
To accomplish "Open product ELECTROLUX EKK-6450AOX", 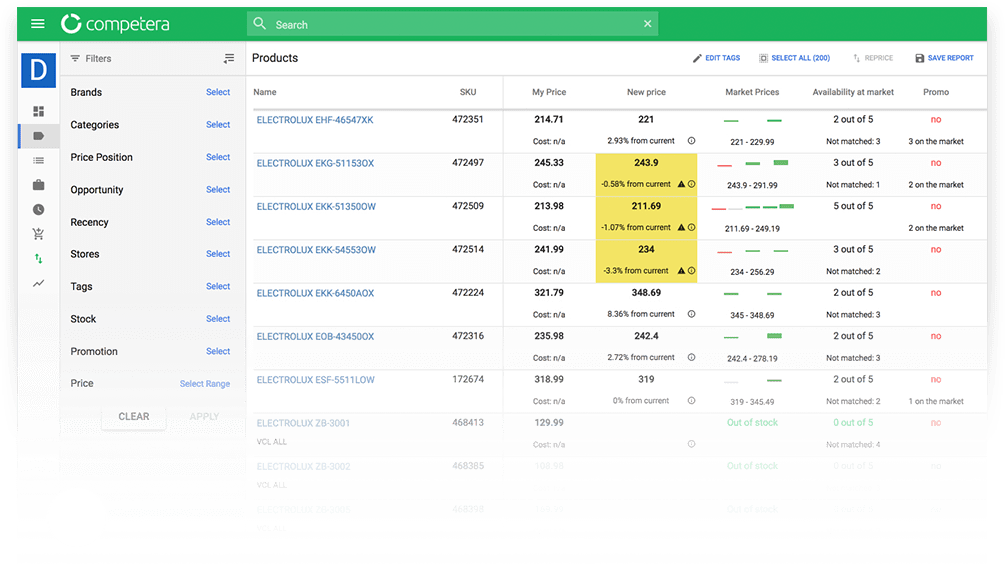I will [x=315, y=293].
